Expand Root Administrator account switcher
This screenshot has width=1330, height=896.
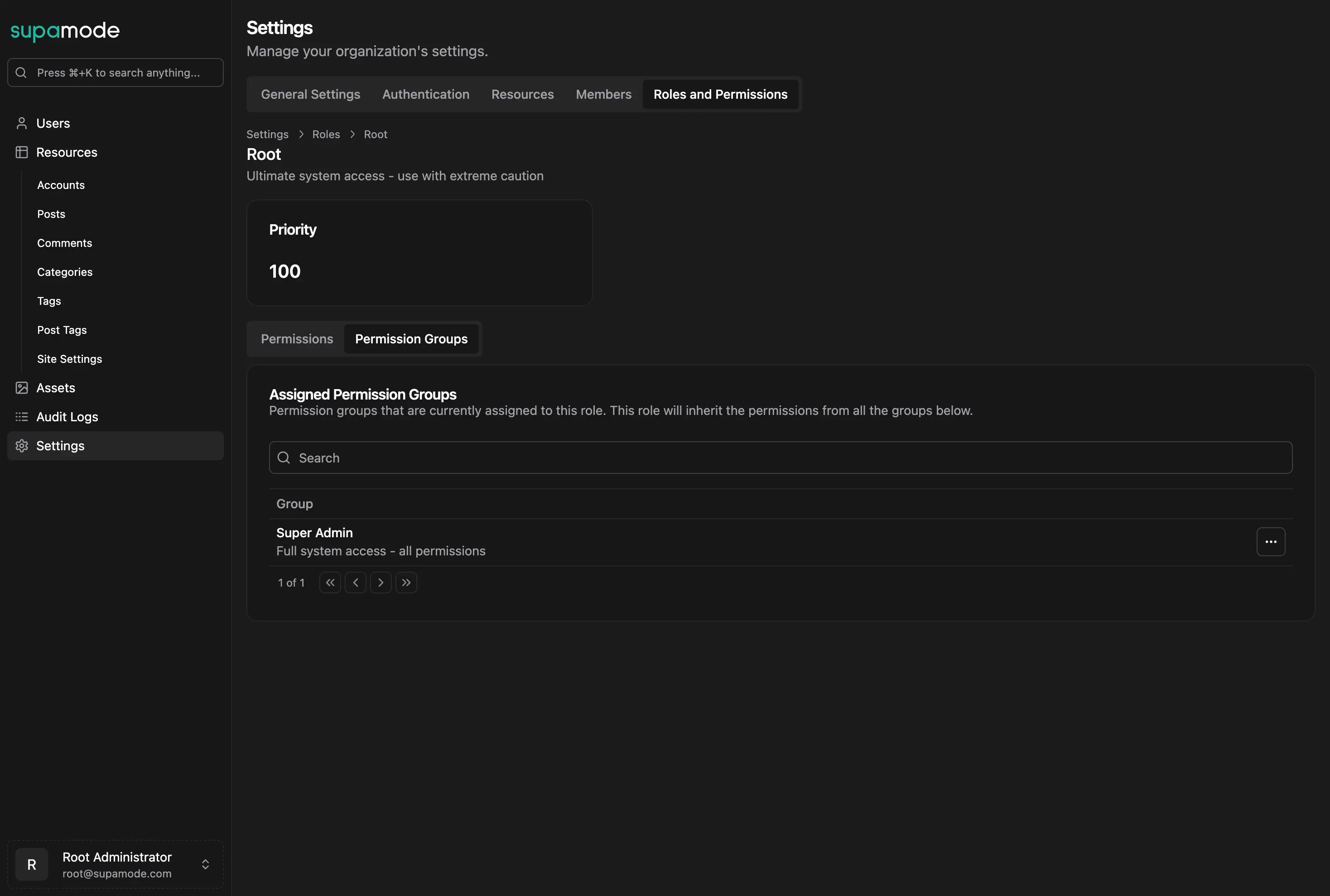[205, 864]
